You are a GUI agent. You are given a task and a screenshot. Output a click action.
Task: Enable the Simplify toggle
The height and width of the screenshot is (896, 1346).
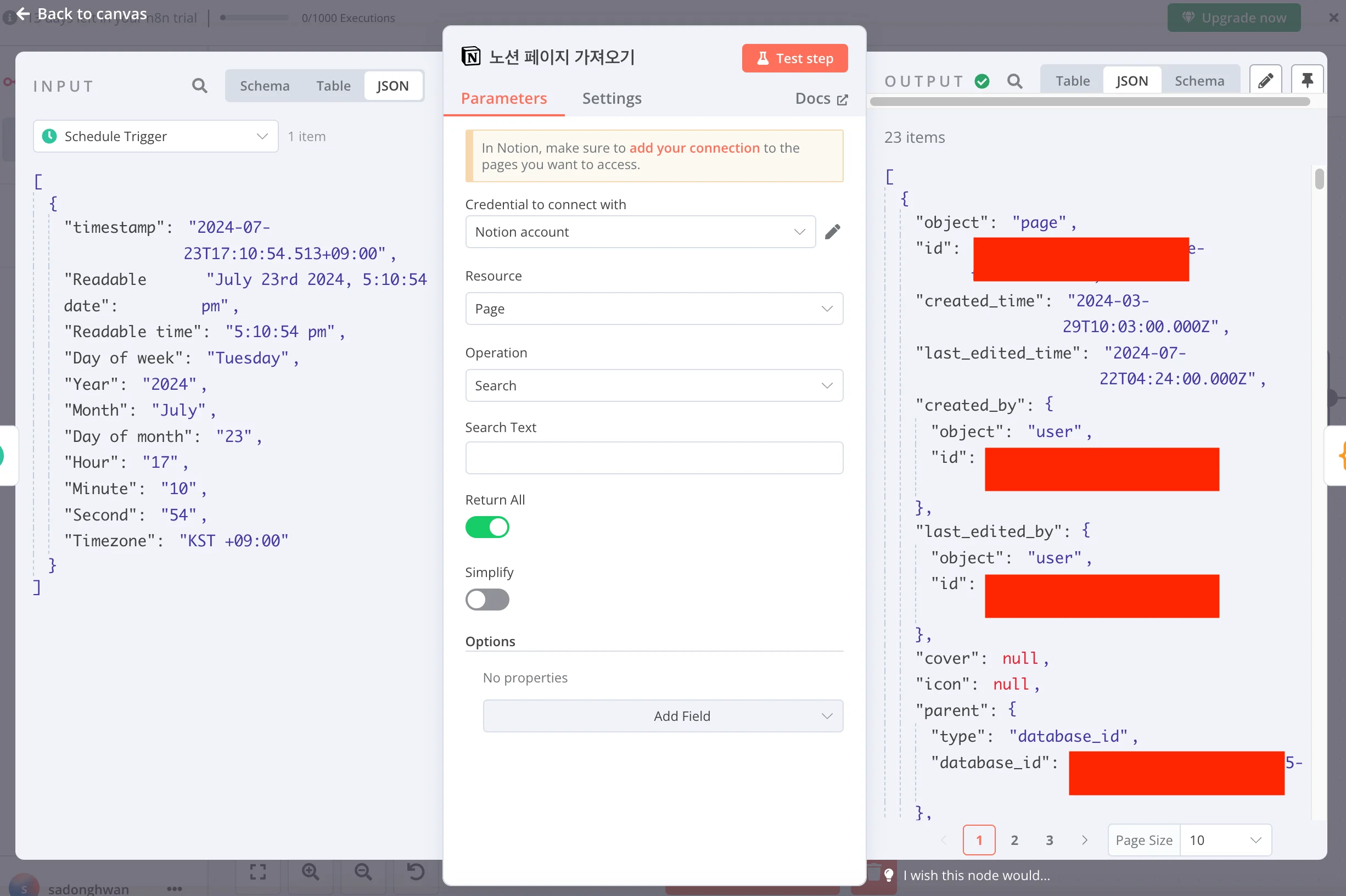[x=487, y=600]
